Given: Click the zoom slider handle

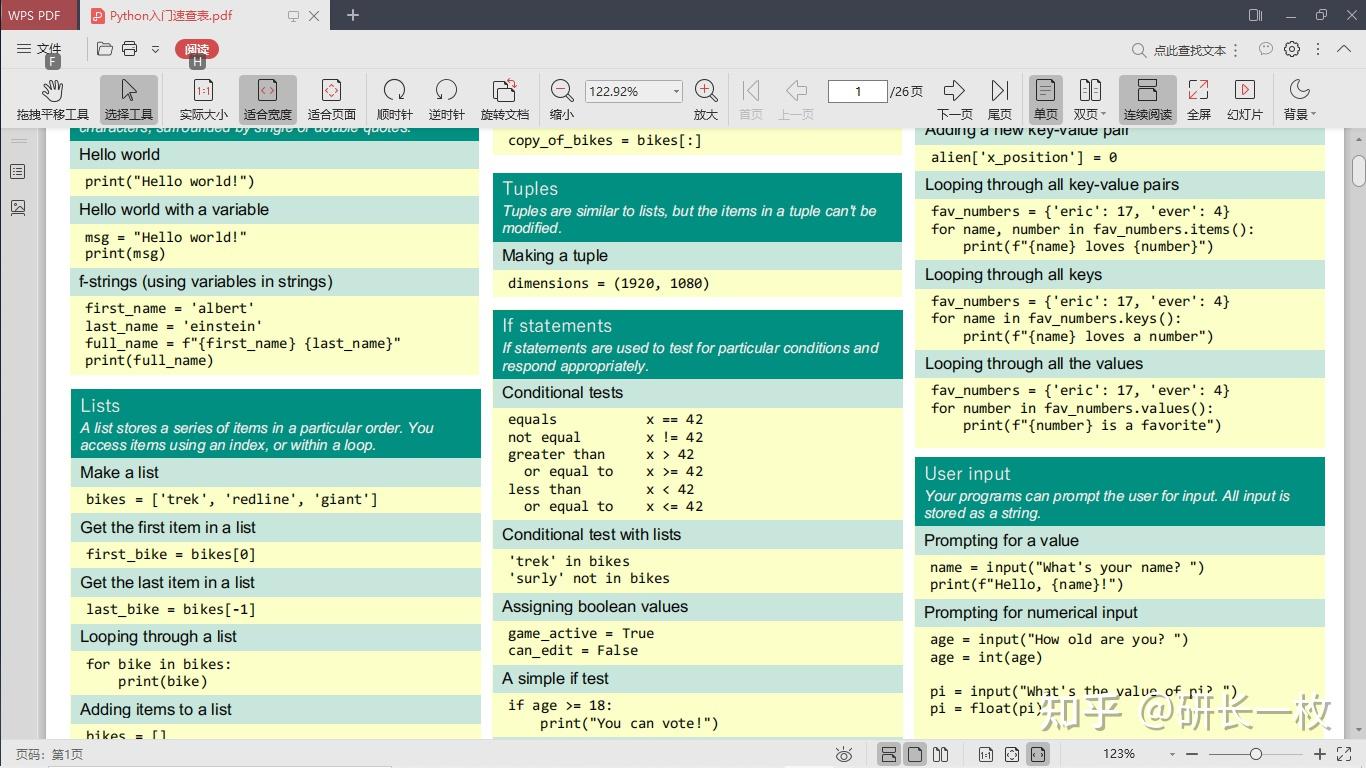Looking at the screenshot, I should click(x=1256, y=754).
